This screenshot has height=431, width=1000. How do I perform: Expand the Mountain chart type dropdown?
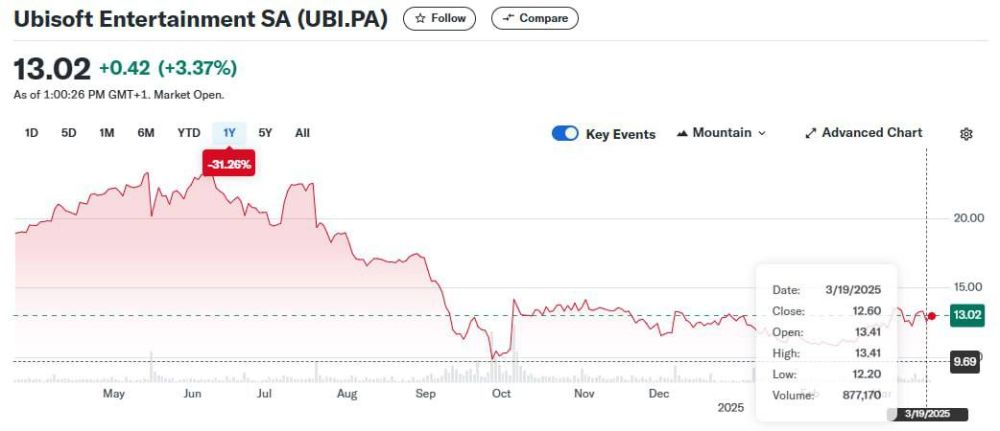pos(721,133)
